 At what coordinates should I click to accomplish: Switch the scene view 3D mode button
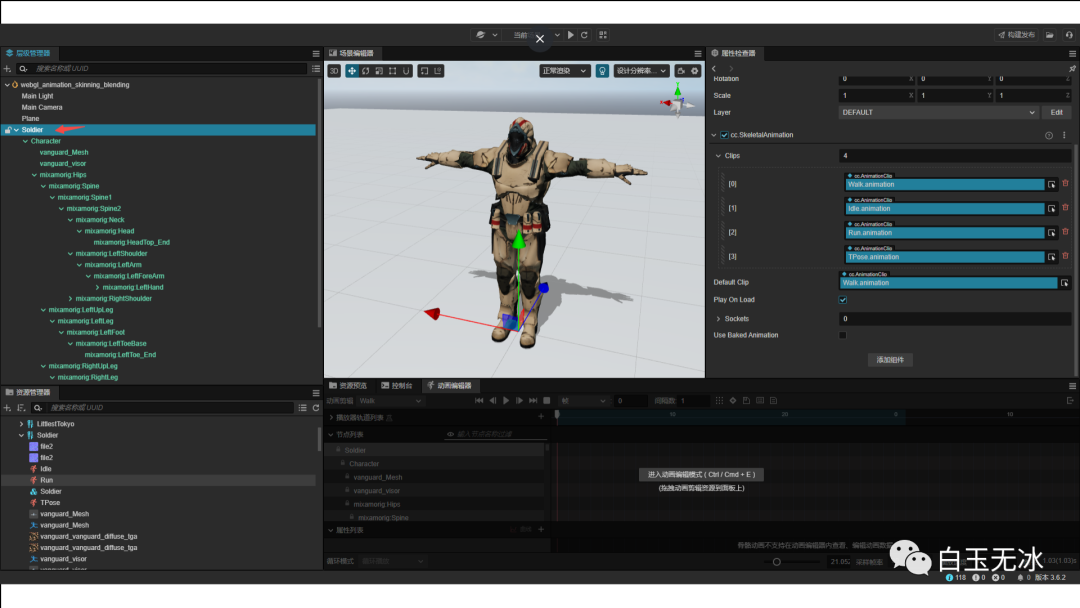tap(334, 71)
